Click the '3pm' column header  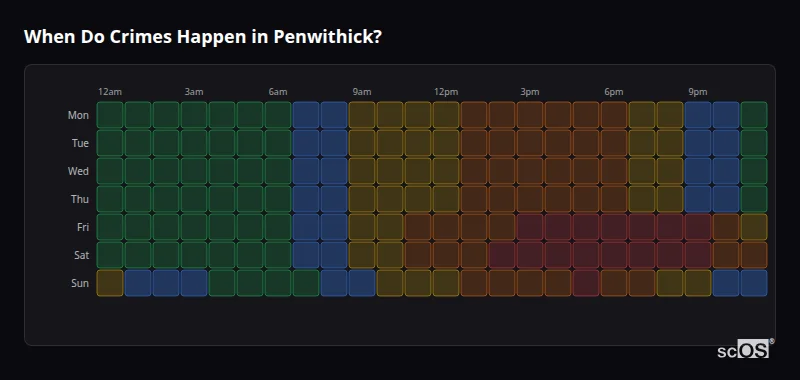point(530,92)
